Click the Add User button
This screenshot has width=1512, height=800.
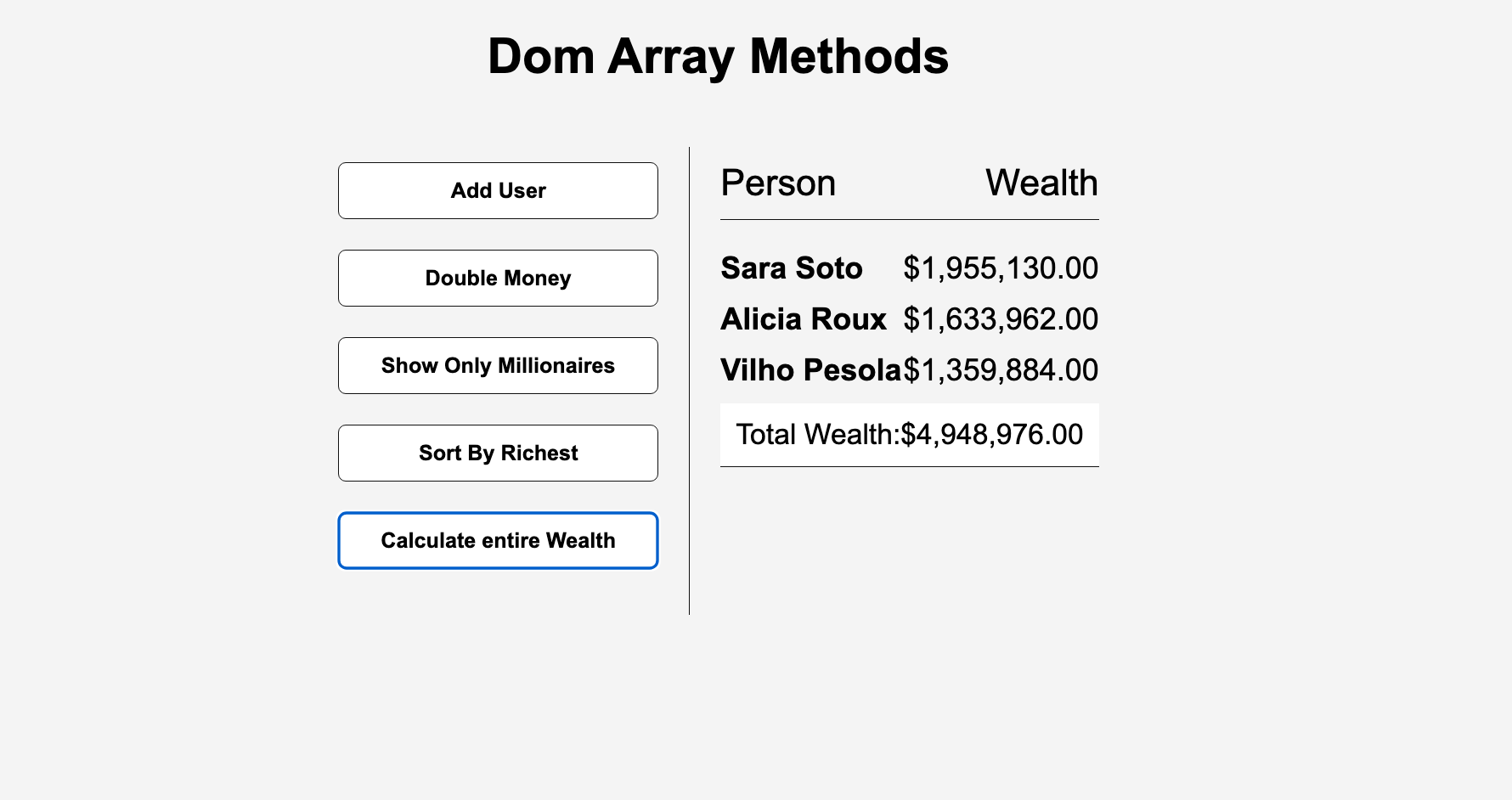(498, 190)
